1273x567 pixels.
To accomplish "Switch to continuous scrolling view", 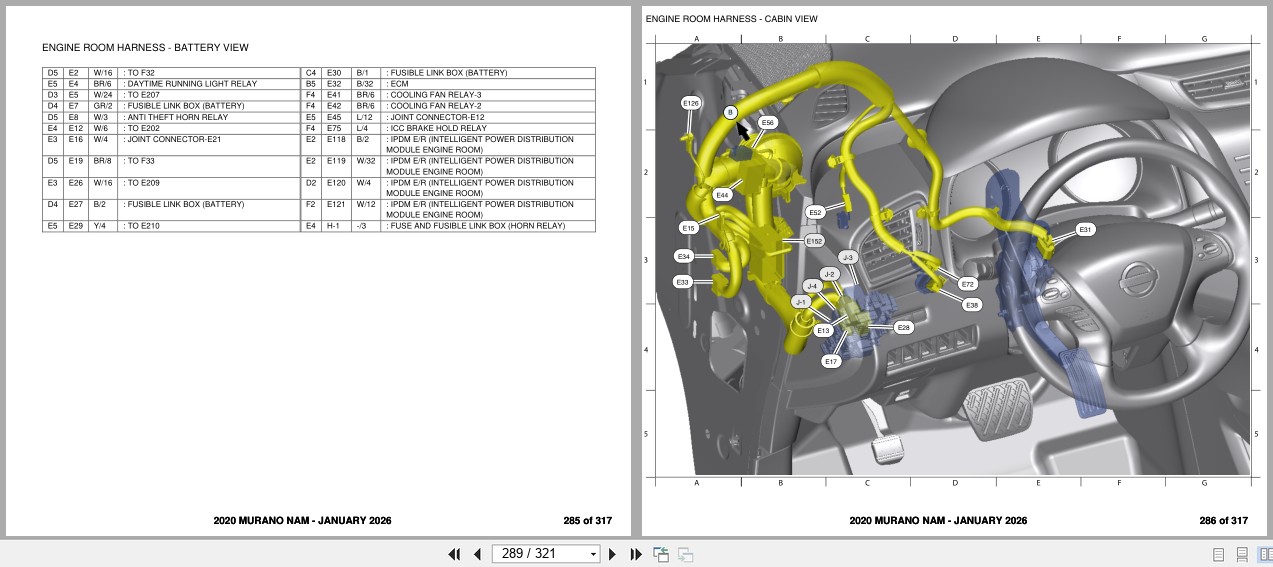I will pyautogui.click(x=1242, y=554).
